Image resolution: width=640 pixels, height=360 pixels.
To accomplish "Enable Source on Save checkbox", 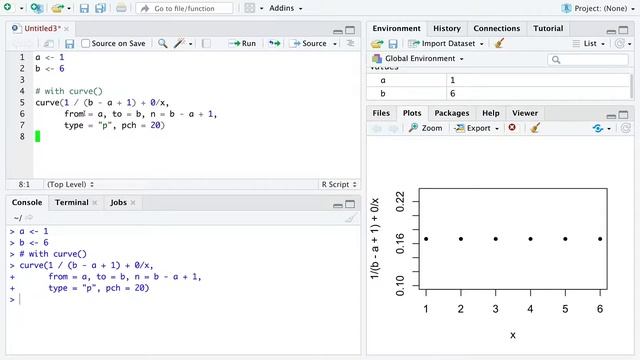I will (85, 43).
